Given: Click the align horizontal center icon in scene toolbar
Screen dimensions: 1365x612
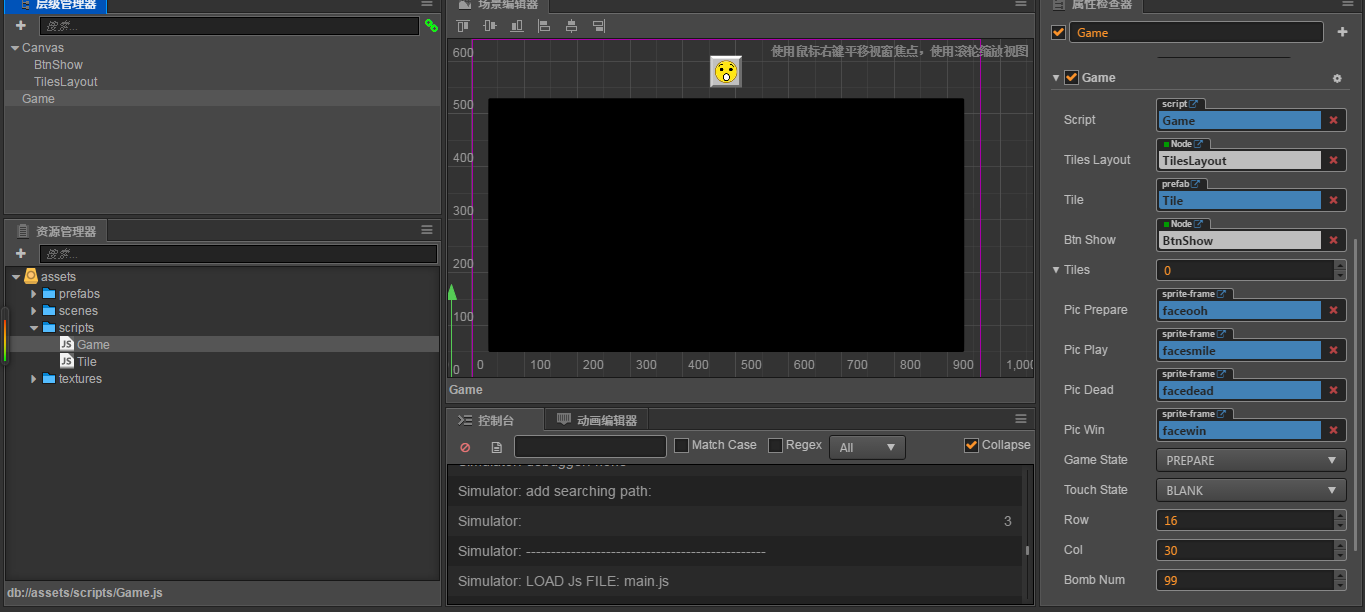Looking at the screenshot, I should pos(571,26).
